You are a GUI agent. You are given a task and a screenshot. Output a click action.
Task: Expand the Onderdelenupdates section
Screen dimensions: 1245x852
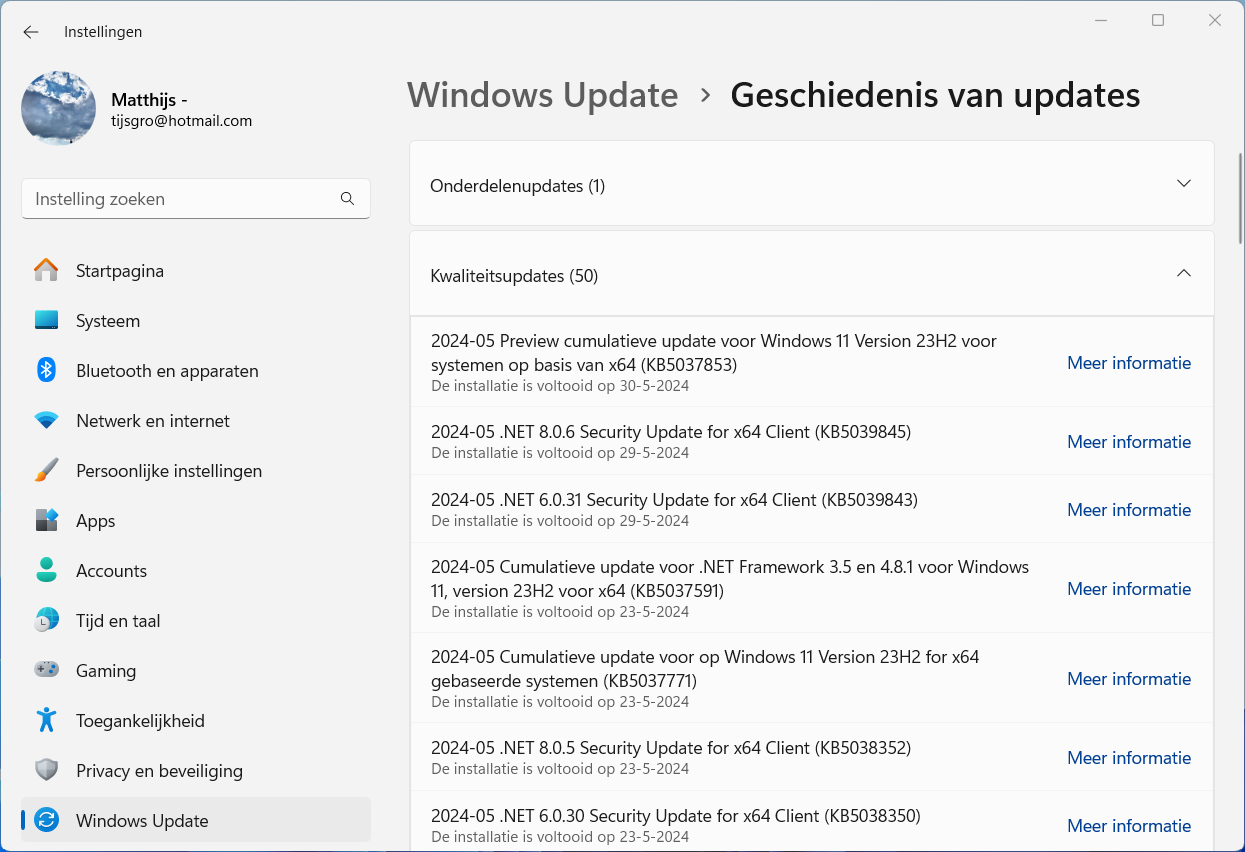click(1183, 184)
